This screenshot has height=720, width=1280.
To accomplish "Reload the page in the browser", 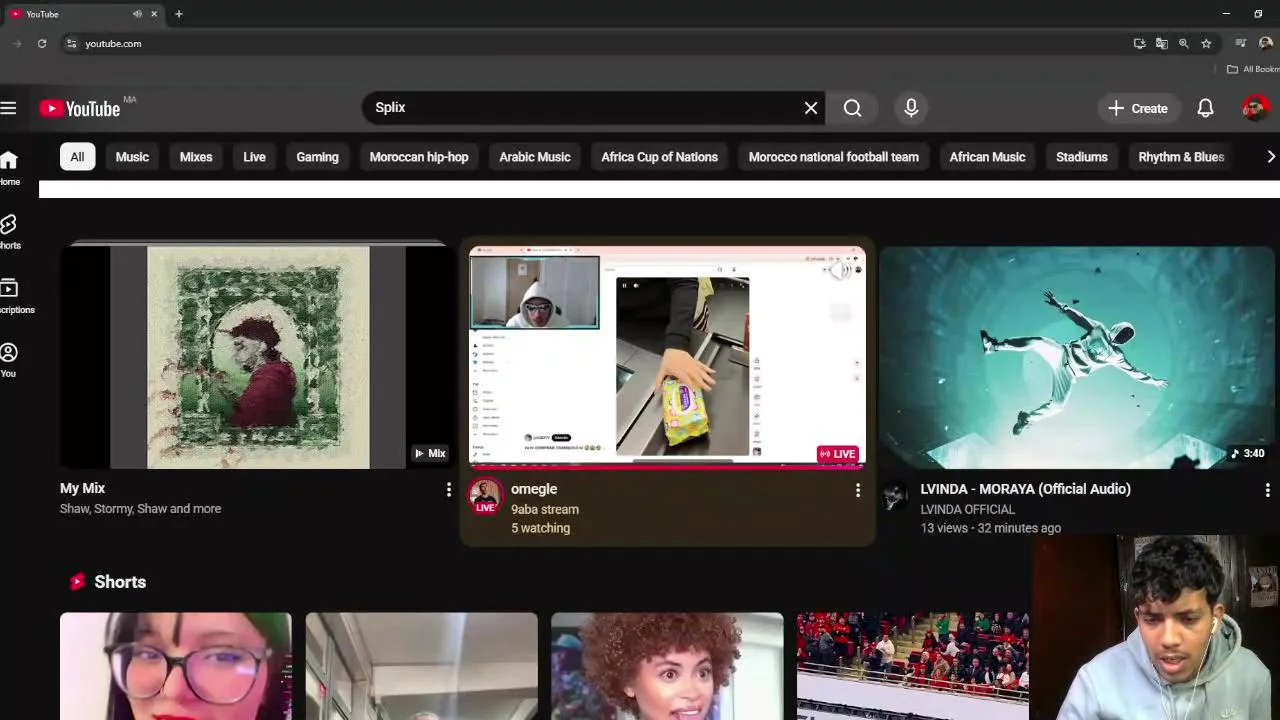I will pos(42,44).
